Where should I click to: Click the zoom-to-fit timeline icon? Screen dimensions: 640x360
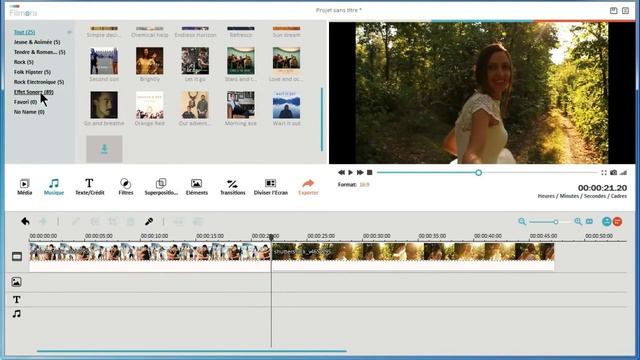pyautogui.click(x=589, y=222)
